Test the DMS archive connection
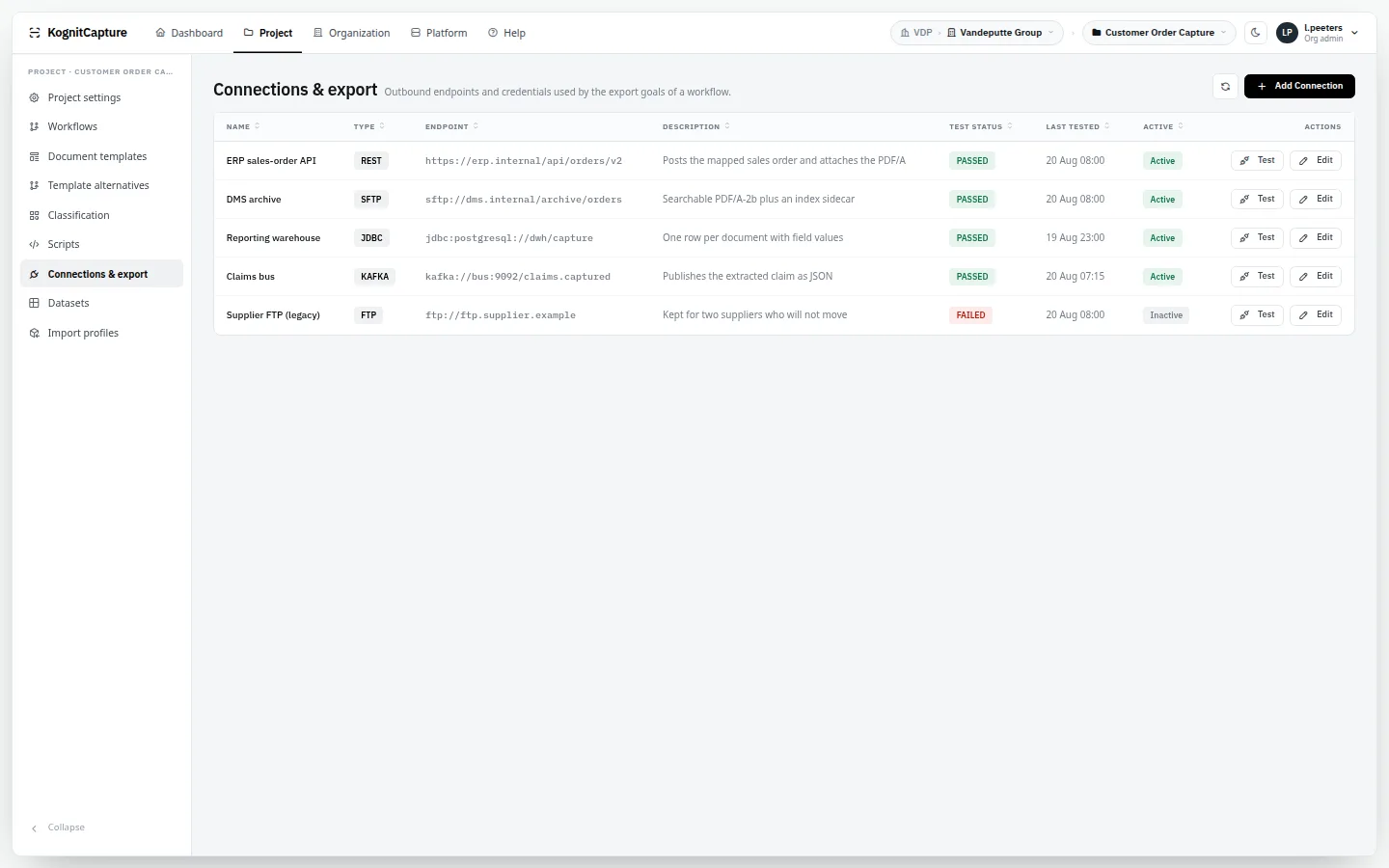 1257,199
